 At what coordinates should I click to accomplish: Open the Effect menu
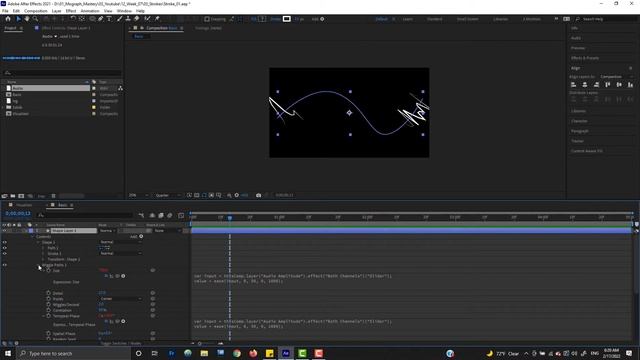71,11
